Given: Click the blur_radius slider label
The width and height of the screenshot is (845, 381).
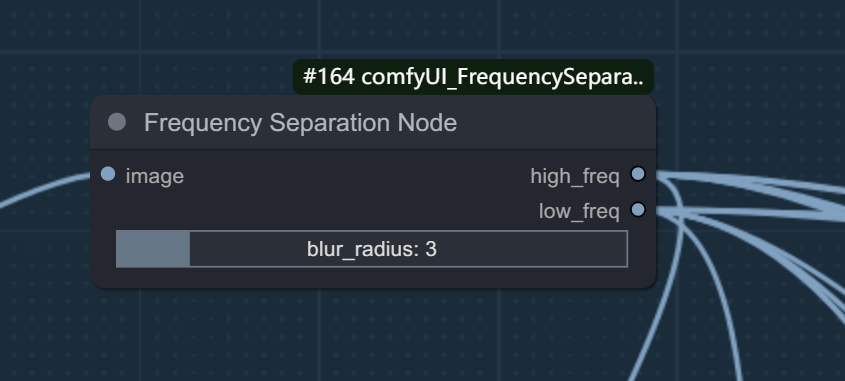Looking at the screenshot, I should tap(364, 250).
